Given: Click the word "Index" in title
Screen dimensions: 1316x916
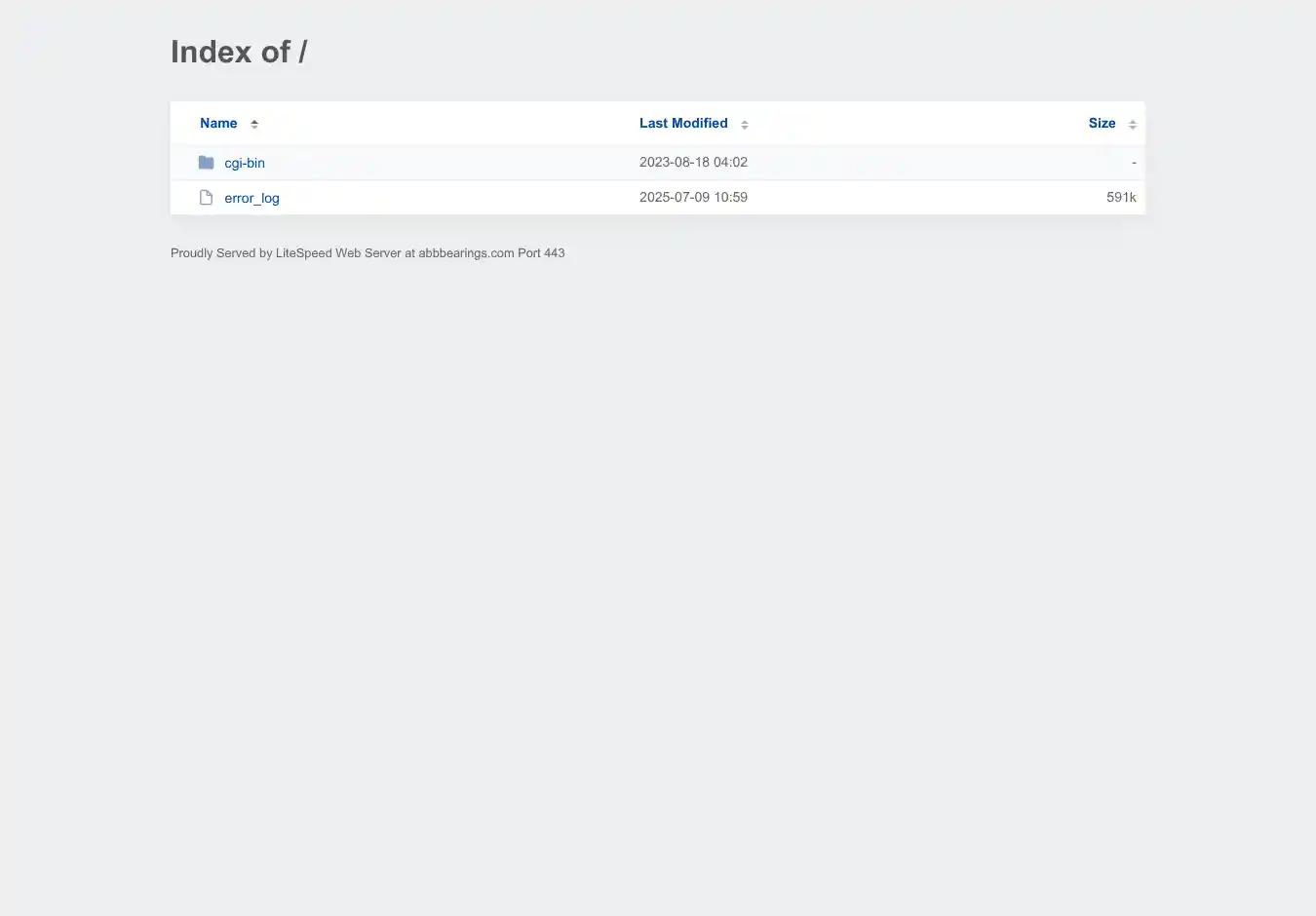Looking at the screenshot, I should (212, 52).
